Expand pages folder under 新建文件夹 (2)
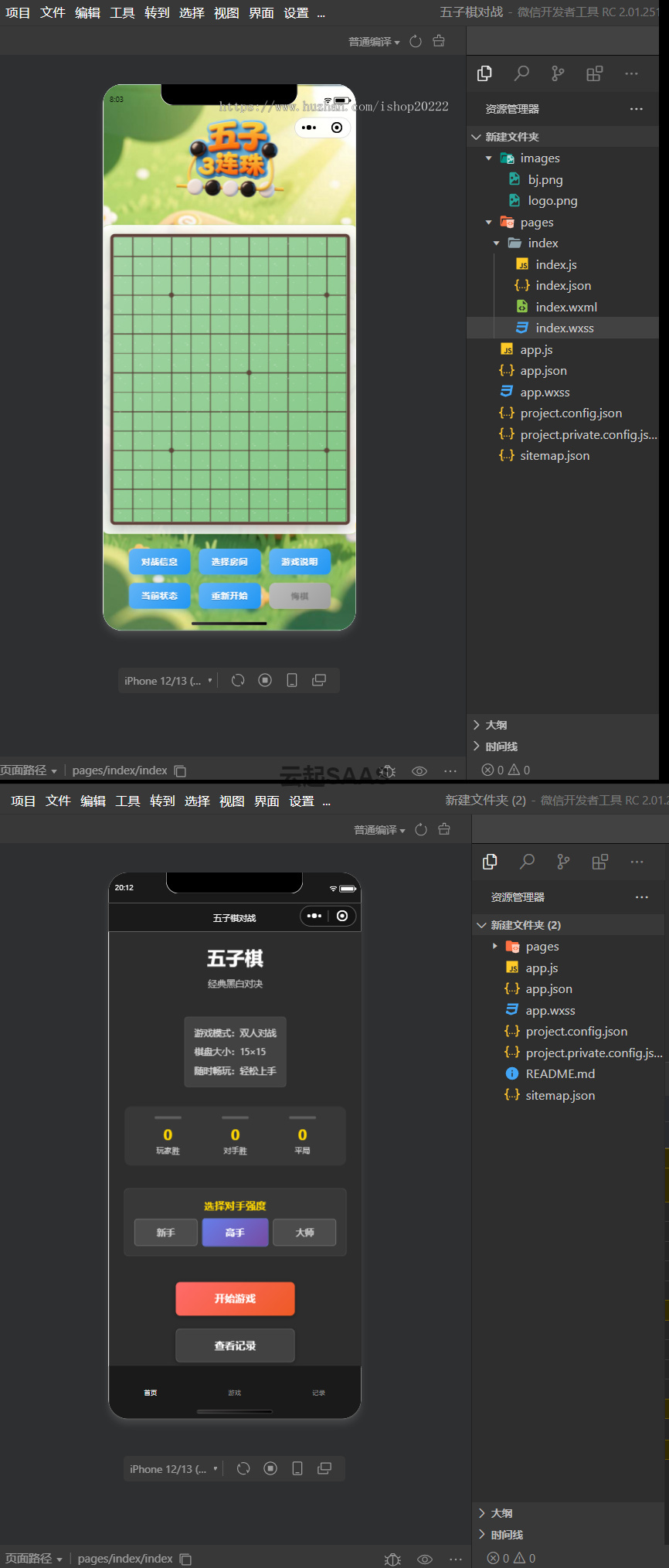Viewport: 669px width, 1568px height. pos(494,947)
